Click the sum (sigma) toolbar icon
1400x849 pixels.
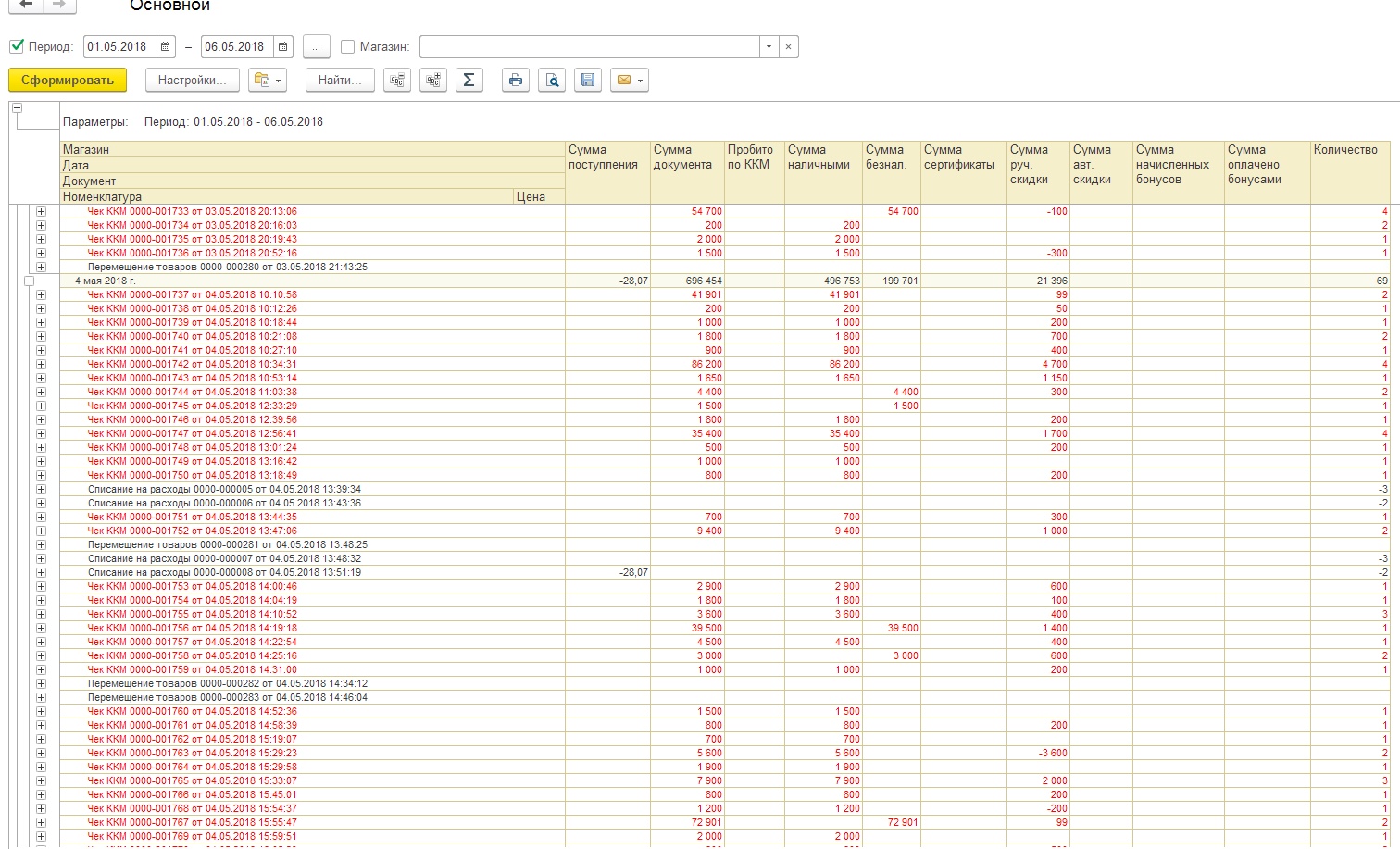point(469,81)
